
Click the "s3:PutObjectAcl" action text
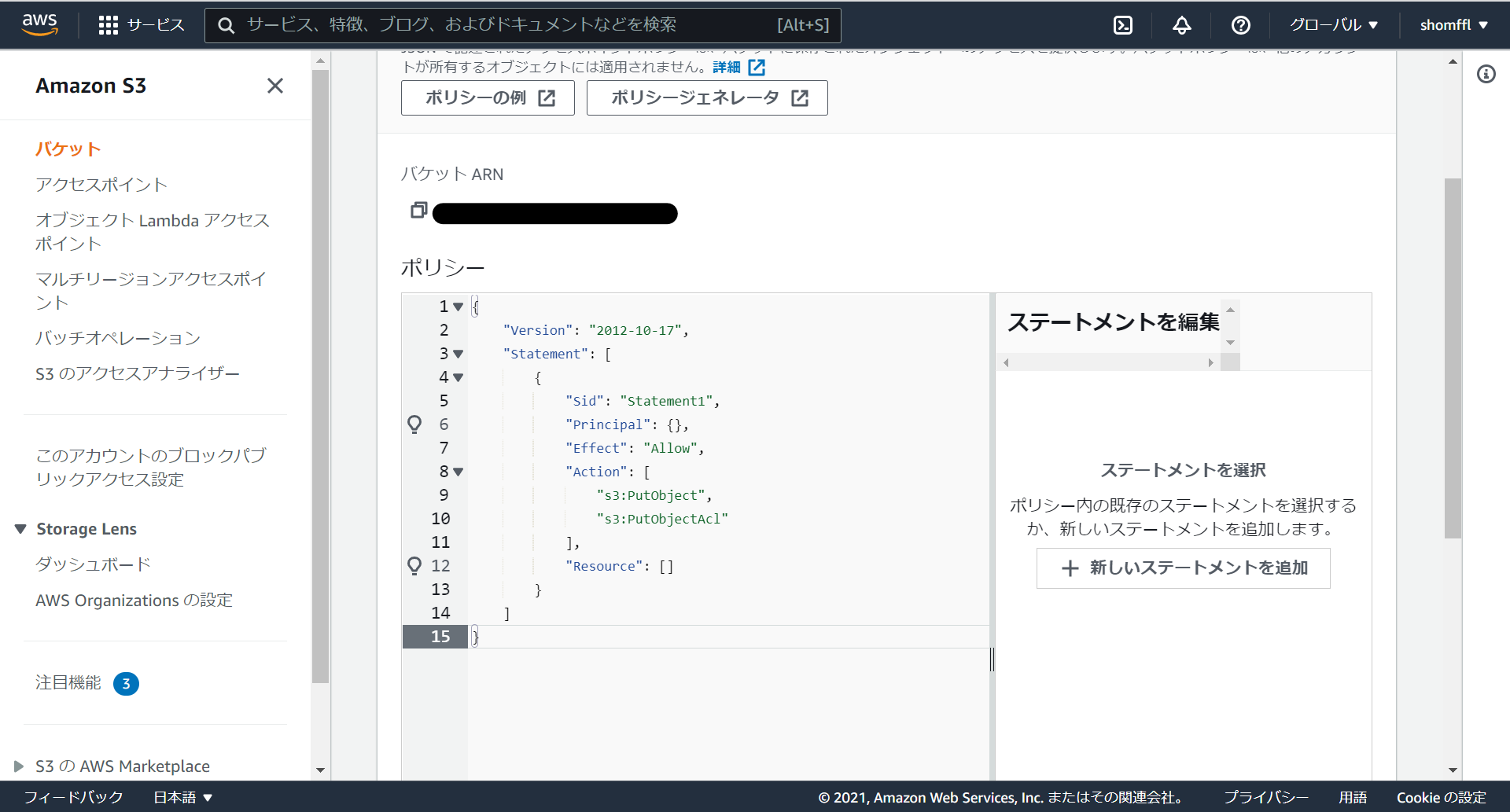662,519
